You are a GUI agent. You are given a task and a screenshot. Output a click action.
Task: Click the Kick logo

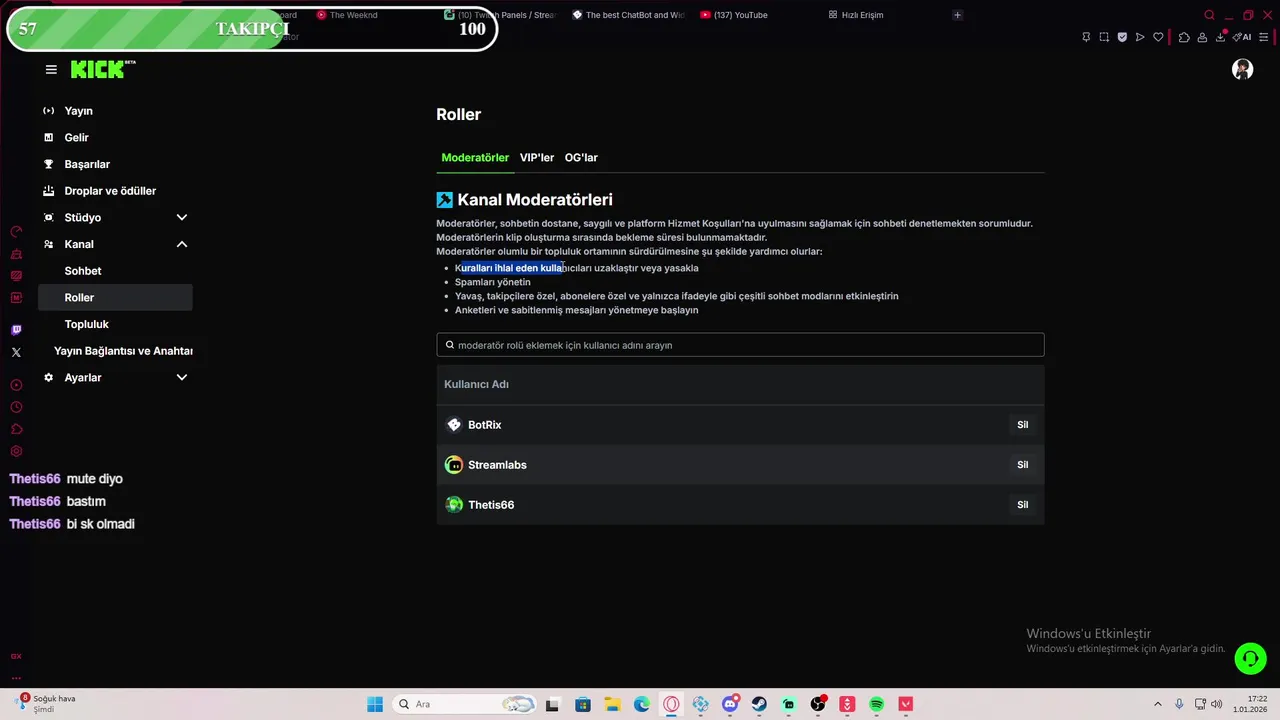tap(103, 69)
